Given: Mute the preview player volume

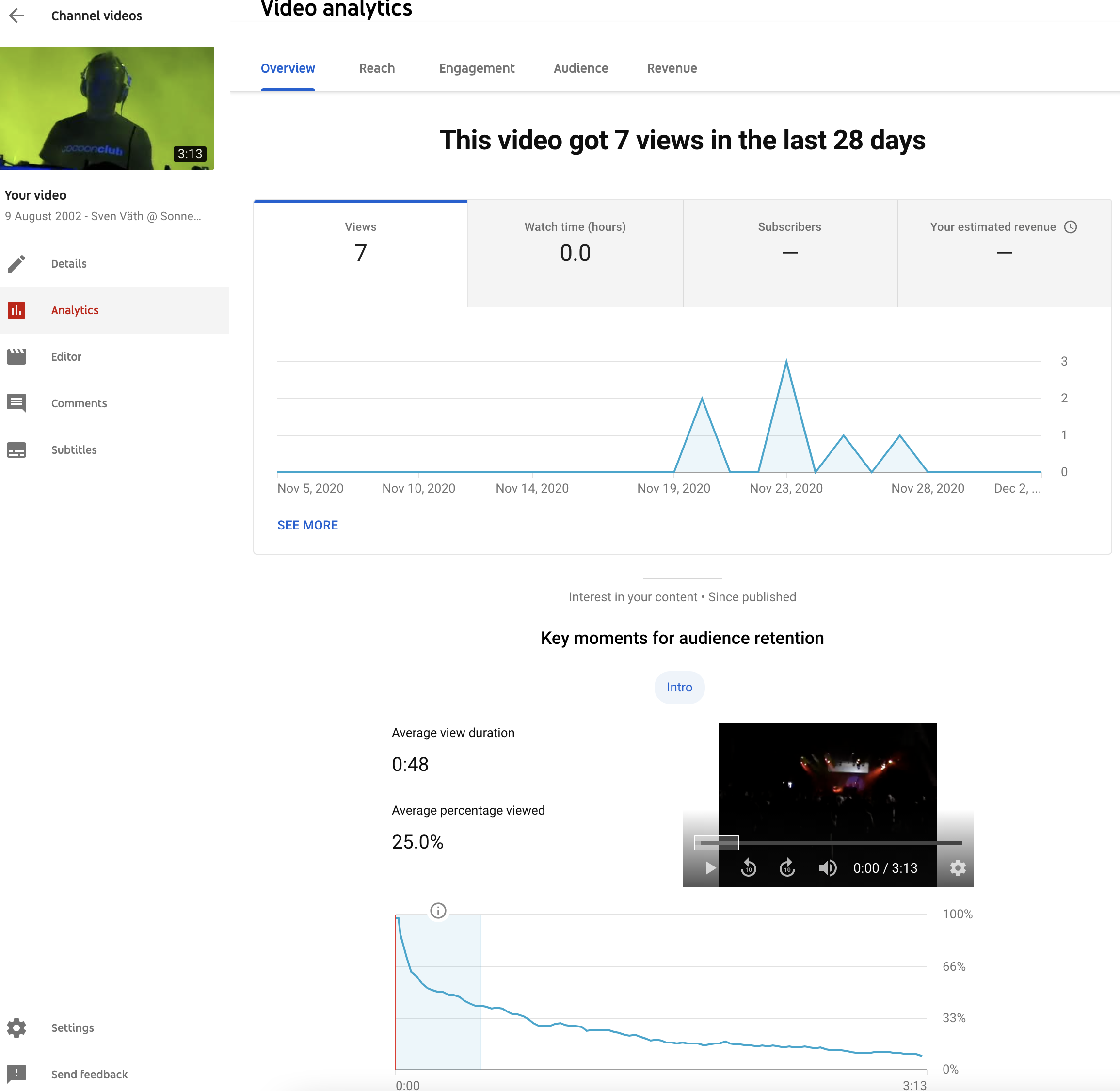Looking at the screenshot, I should click(x=827, y=868).
